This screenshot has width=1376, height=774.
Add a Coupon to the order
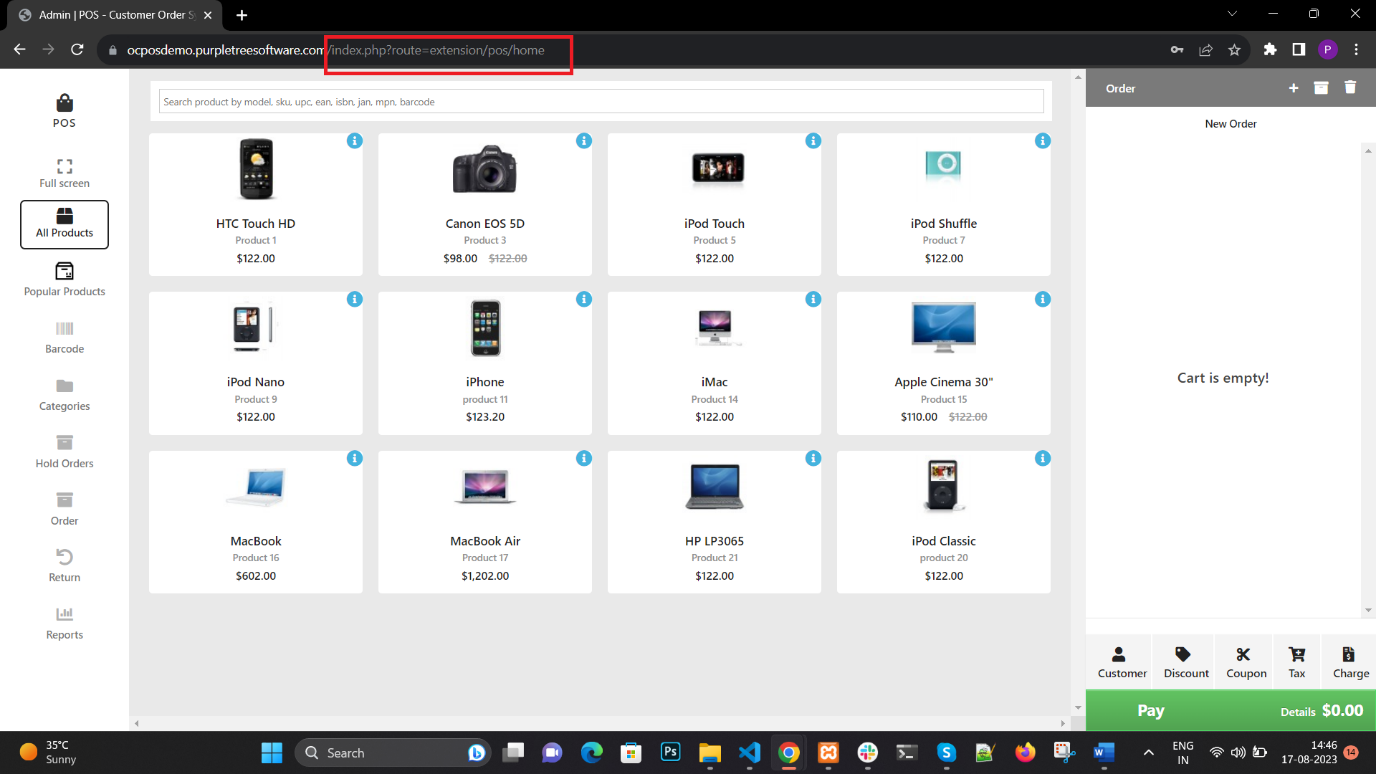(1244, 662)
